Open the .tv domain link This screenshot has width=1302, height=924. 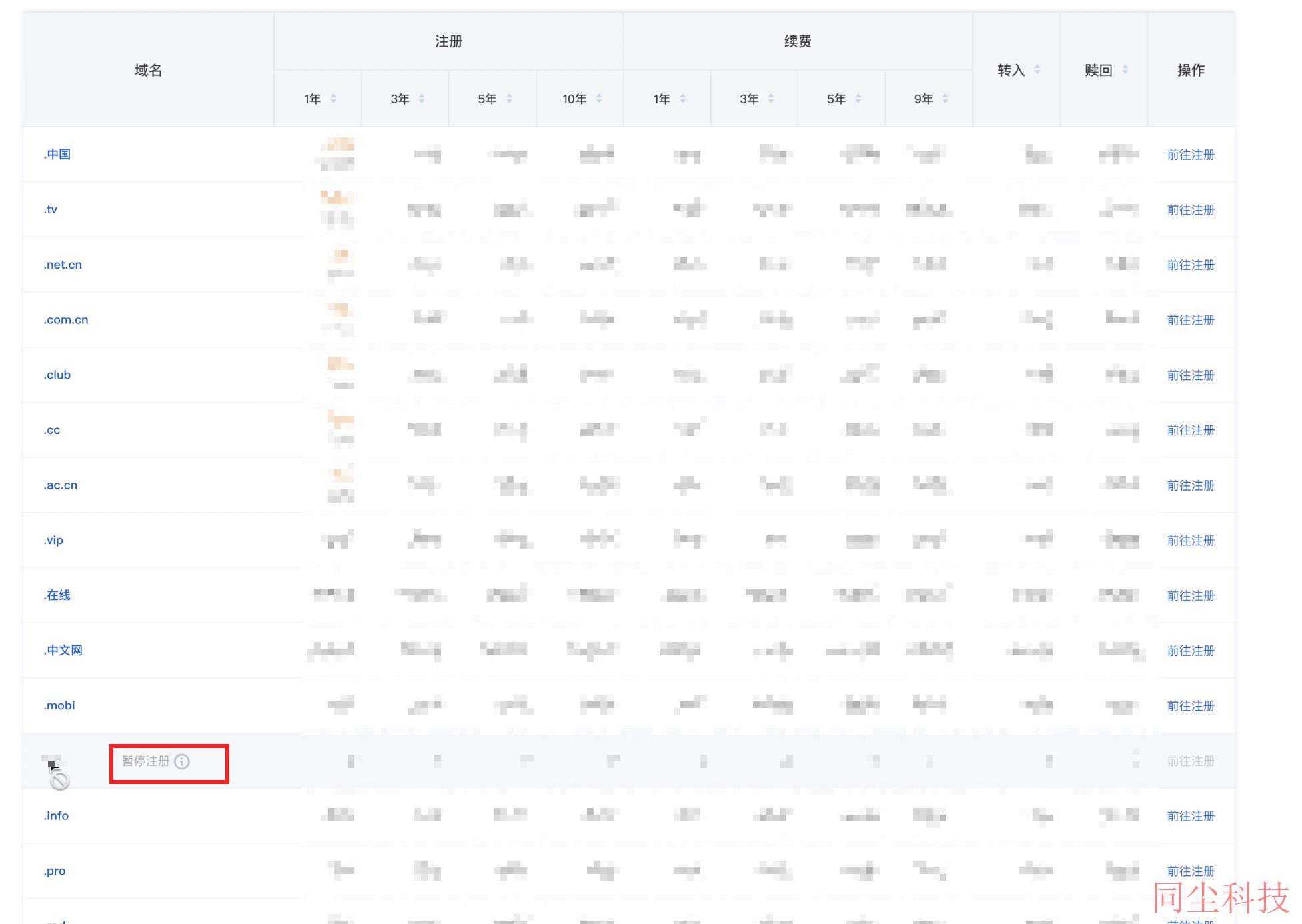coord(51,209)
